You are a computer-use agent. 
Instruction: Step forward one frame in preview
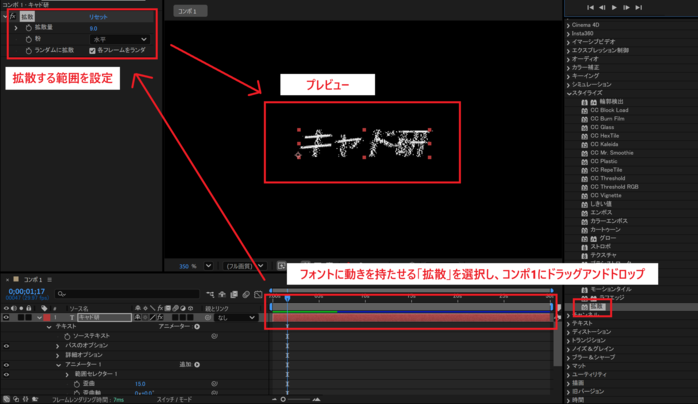(626, 7)
